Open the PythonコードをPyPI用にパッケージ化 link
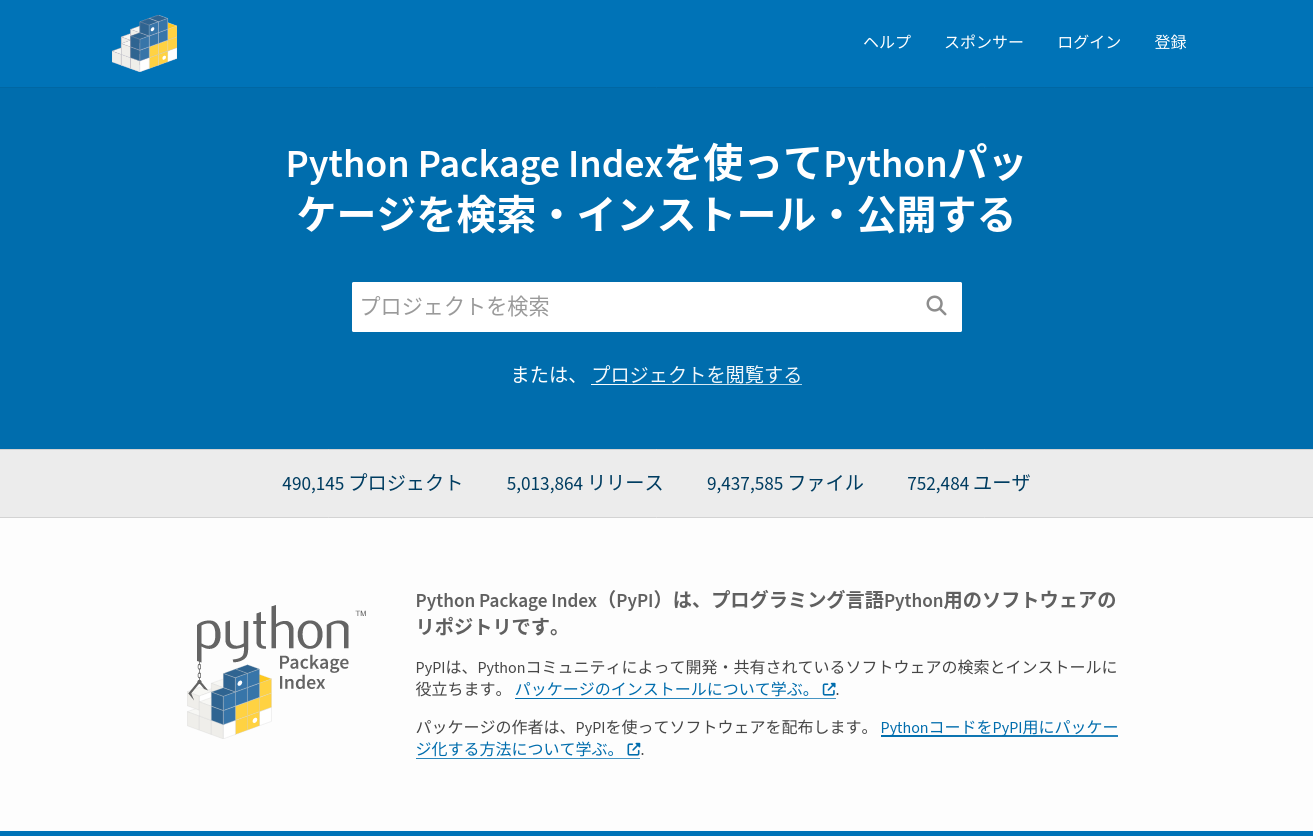Screen dimensions: 1313x836 coord(998,727)
